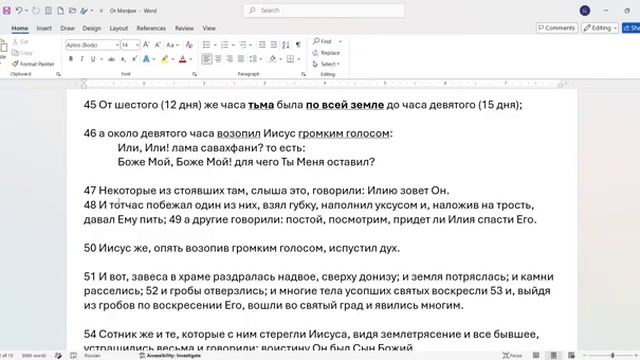The image size is (640, 360).
Task: Decrease the paragraph indent
Action: [262, 44]
